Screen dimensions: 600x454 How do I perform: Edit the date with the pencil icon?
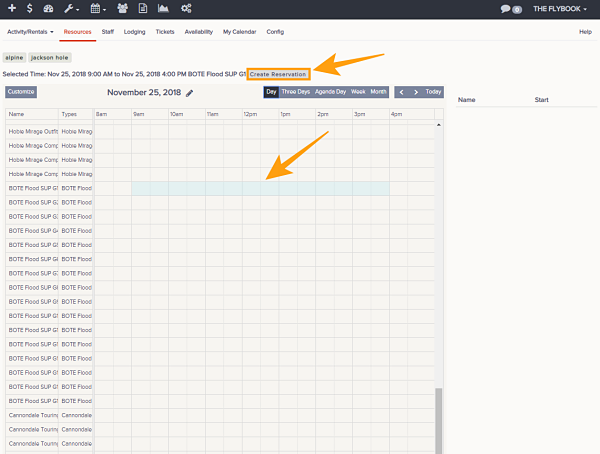coord(189,93)
